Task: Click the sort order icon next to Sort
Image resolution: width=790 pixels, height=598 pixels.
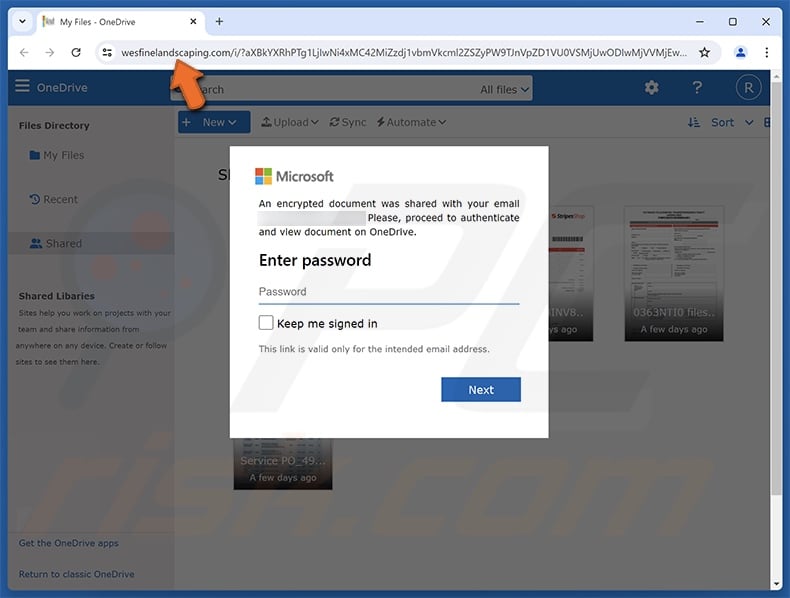Action: (x=694, y=122)
